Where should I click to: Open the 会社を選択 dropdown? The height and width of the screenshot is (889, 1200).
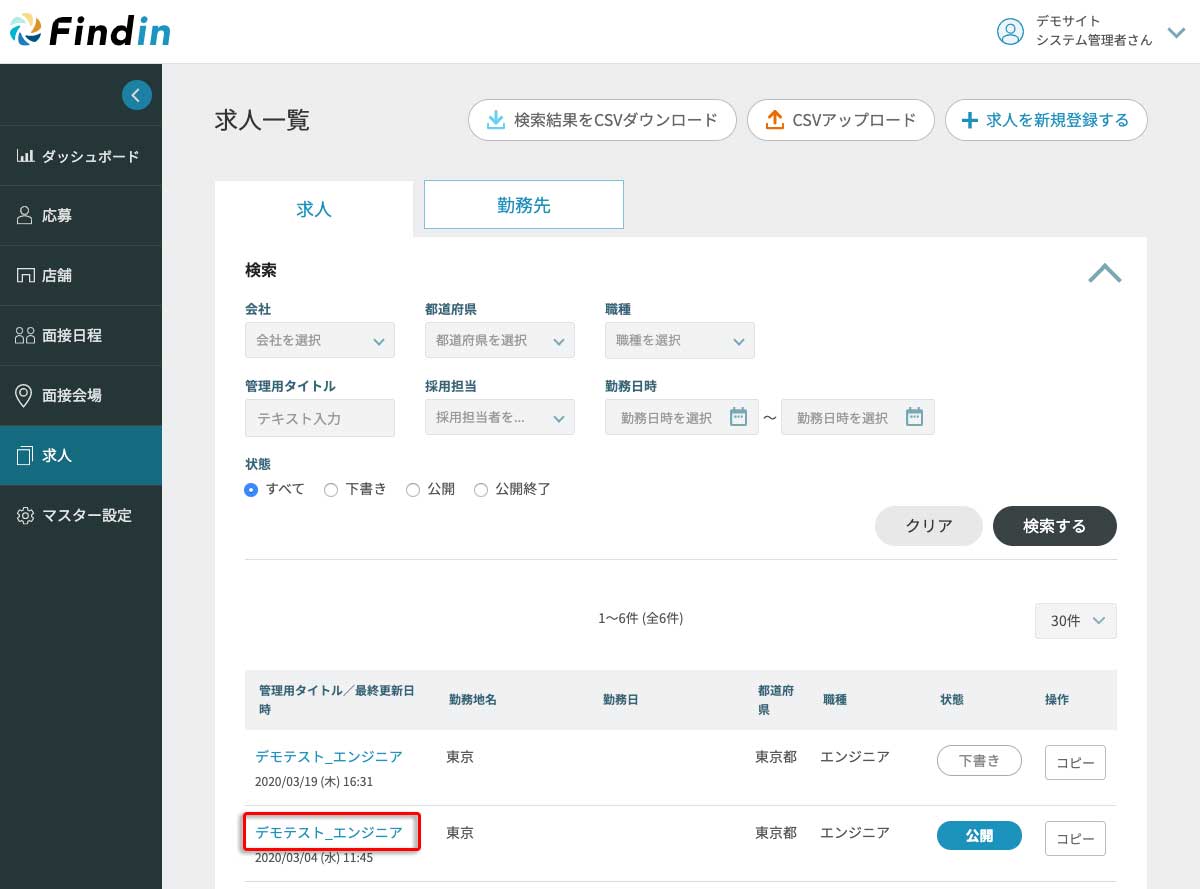(319, 341)
